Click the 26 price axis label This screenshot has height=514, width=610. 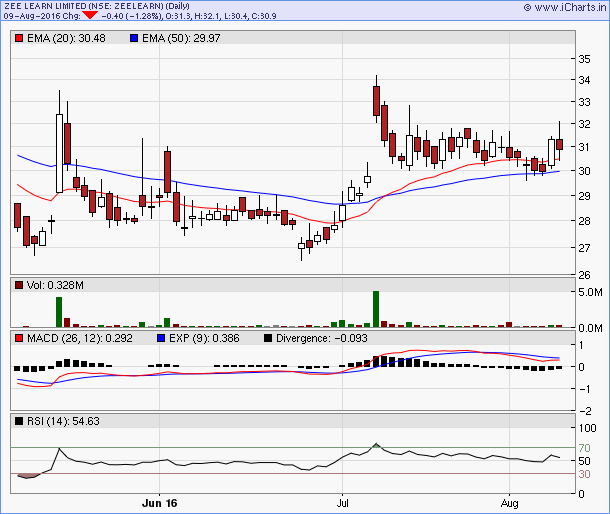584,275
